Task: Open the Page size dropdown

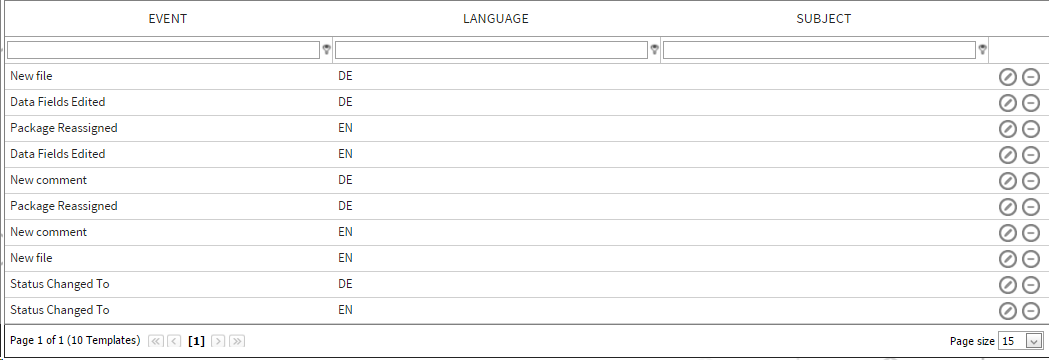Action: (1034, 341)
